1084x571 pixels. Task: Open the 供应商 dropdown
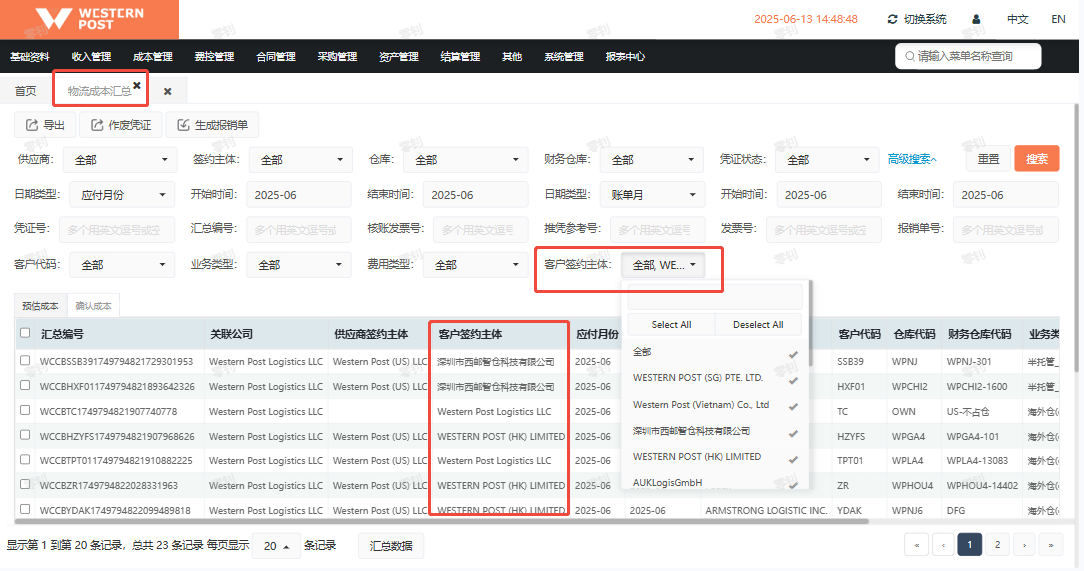point(120,160)
